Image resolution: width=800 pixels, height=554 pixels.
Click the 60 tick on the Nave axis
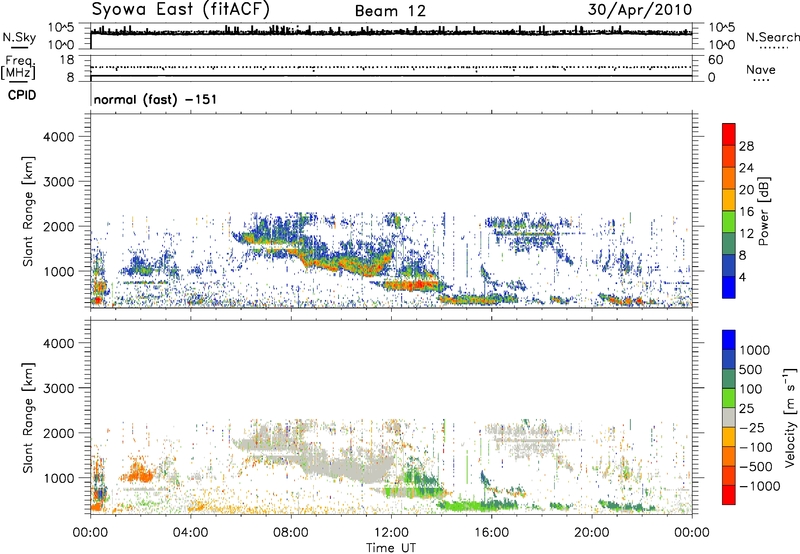point(715,60)
